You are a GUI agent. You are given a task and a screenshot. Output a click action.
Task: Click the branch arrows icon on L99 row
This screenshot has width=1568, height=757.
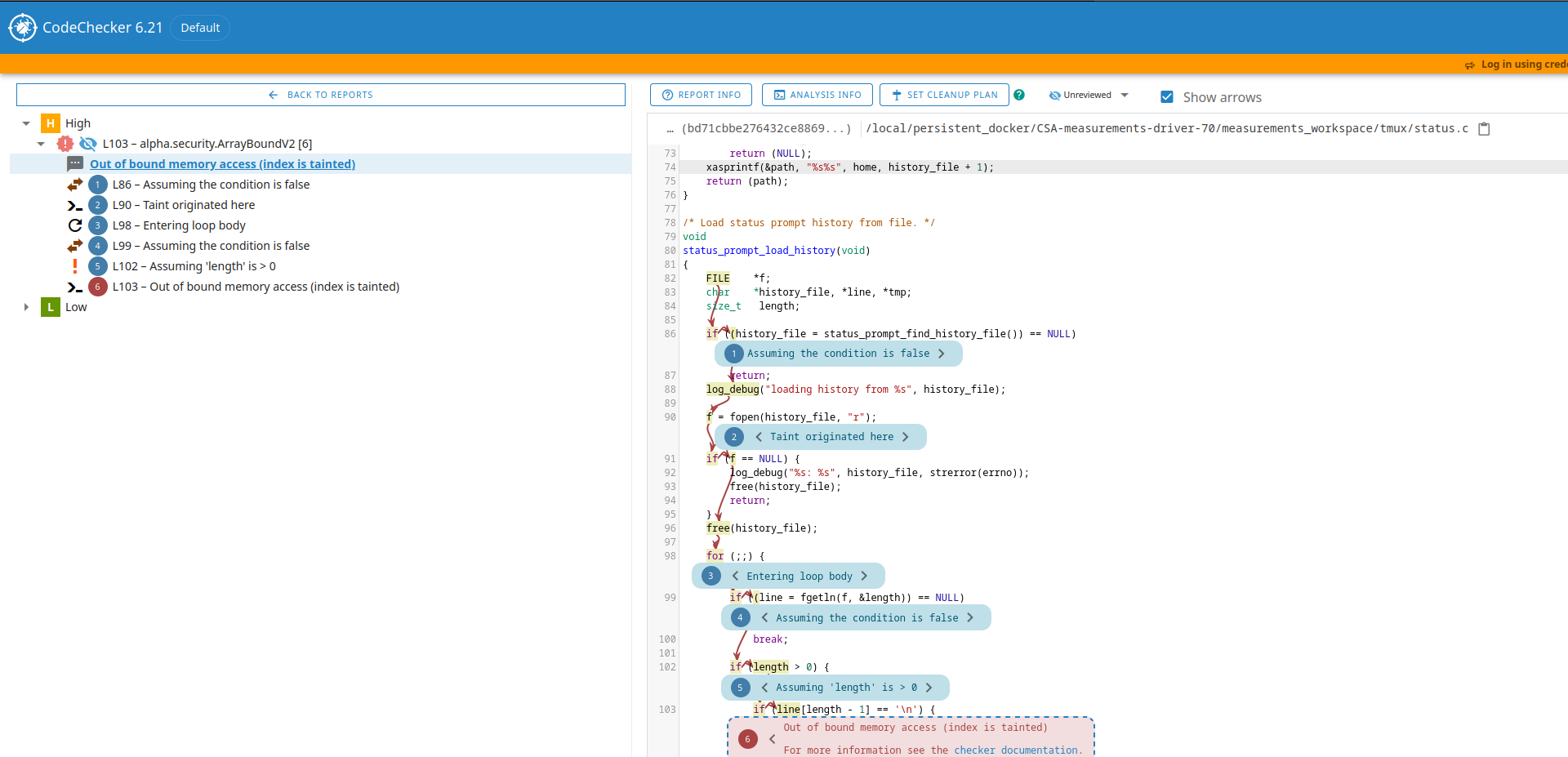75,246
